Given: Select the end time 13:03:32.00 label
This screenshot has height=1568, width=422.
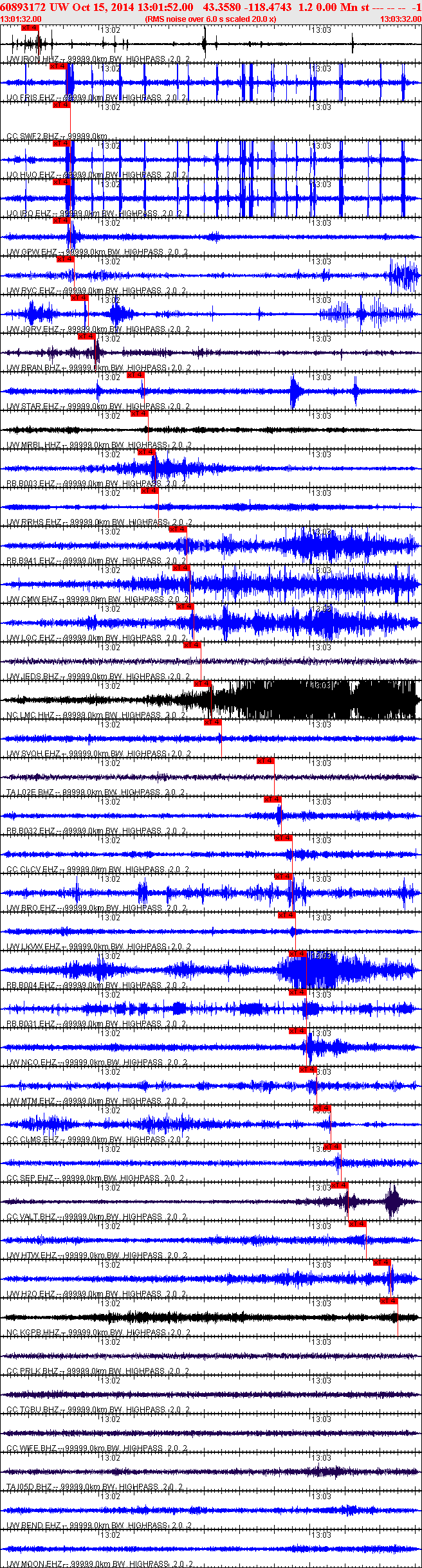Looking at the screenshot, I should pyautogui.click(x=401, y=19).
